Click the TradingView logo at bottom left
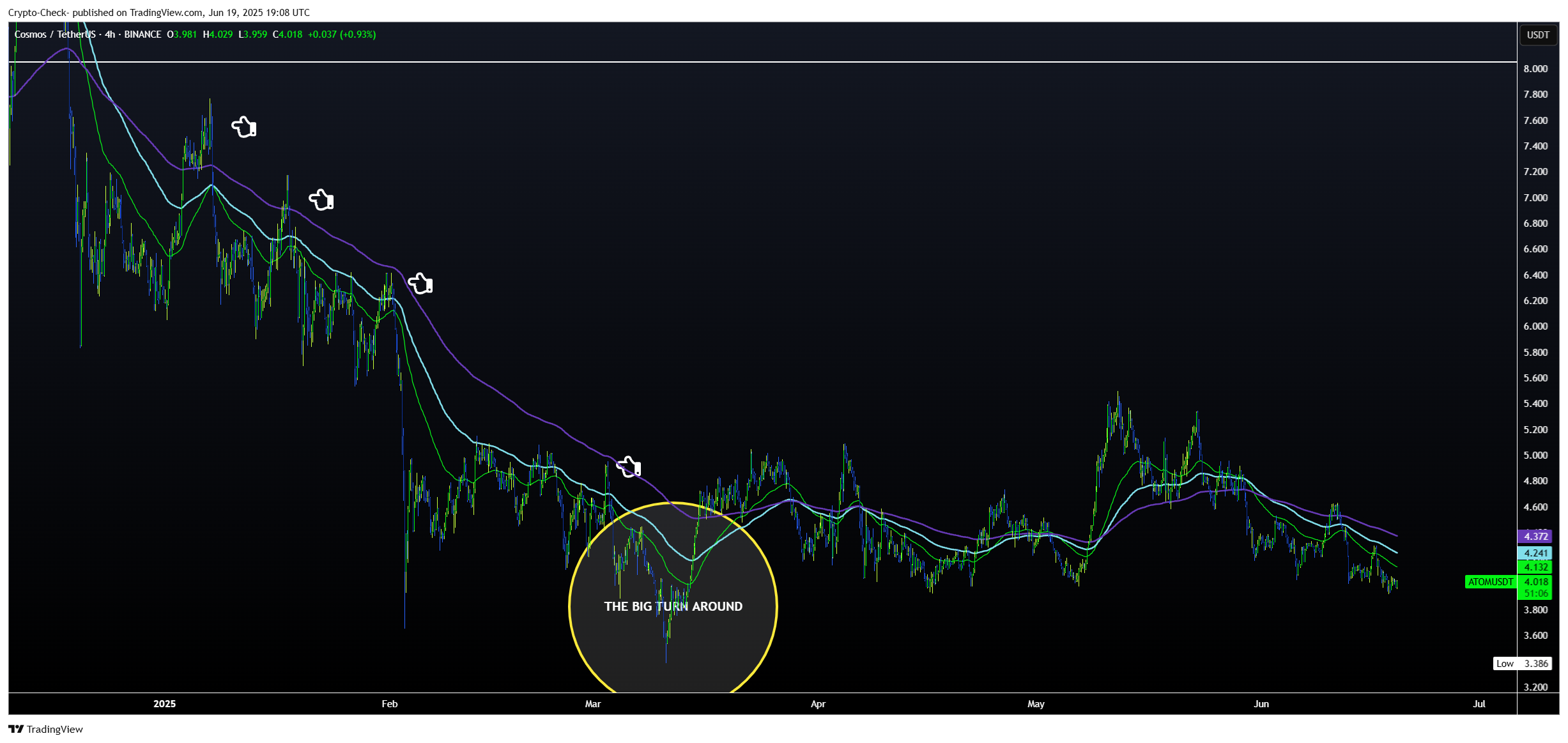 click(45, 729)
